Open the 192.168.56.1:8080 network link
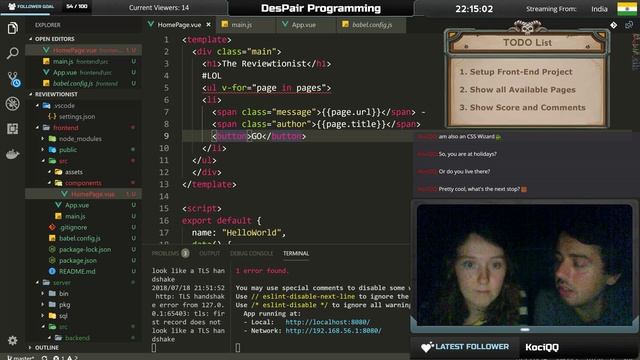The height and width of the screenshot is (360, 640). pyautogui.click(x=333, y=331)
